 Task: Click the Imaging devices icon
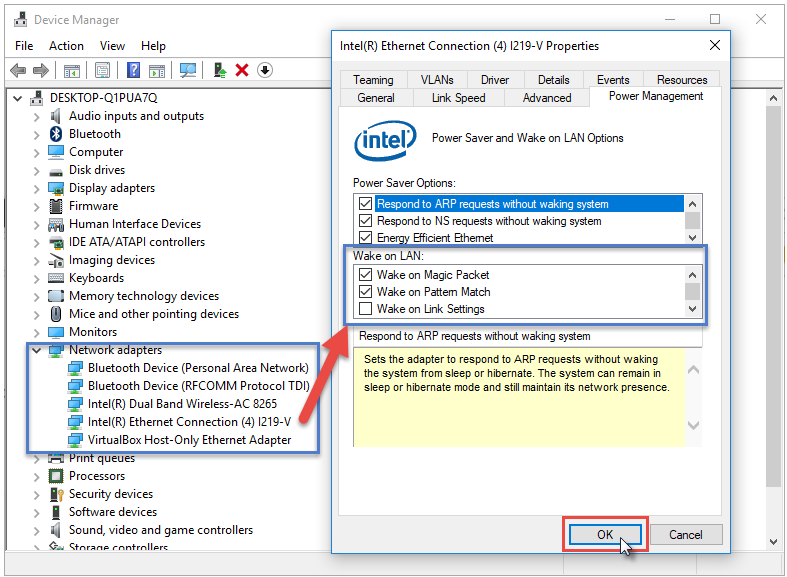[x=56, y=260]
